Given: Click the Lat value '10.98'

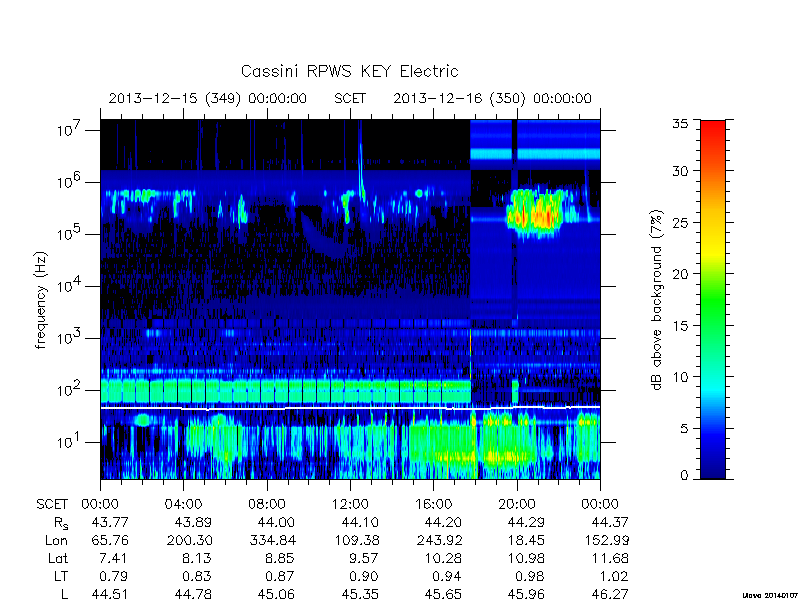Looking at the screenshot, I should point(527,558).
